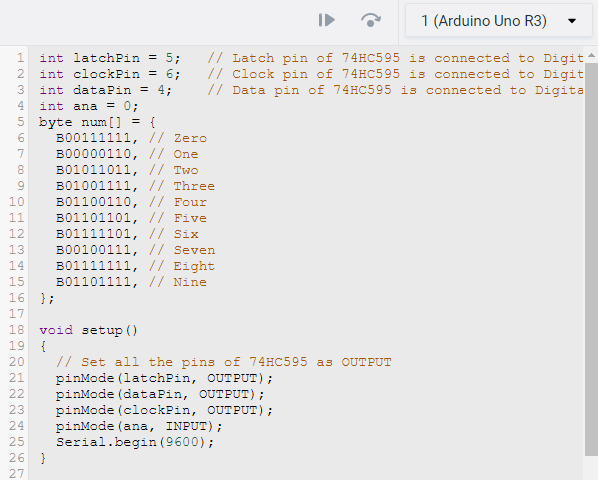598x480 pixels.
Task: Click on 'byte num[] = {' line
Action: click(97, 122)
